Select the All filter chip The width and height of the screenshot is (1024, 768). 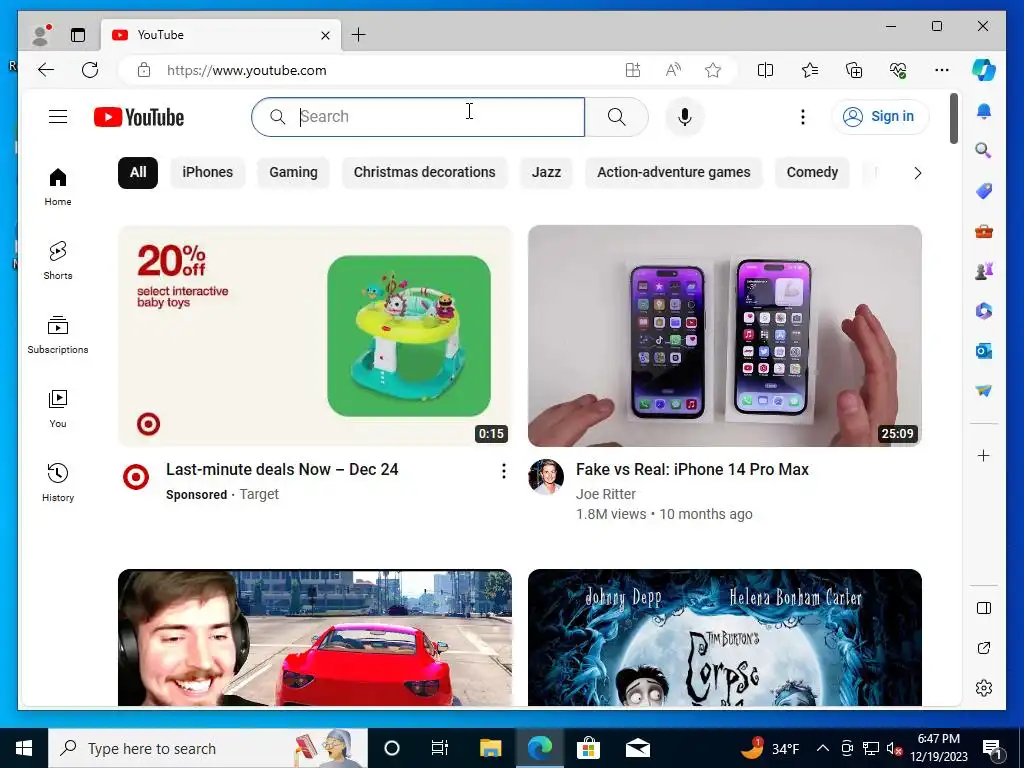pos(138,172)
